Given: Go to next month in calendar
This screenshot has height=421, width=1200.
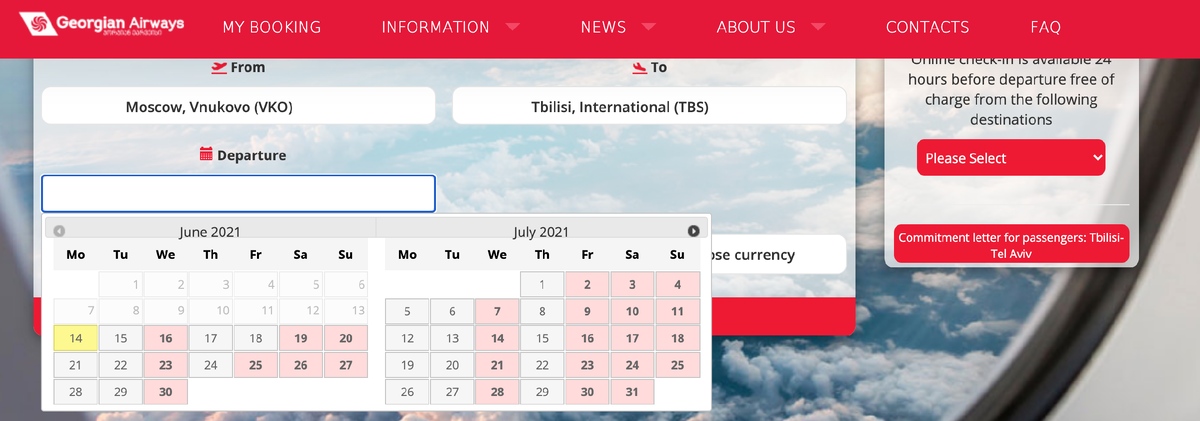Looking at the screenshot, I should pyautogui.click(x=694, y=231).
